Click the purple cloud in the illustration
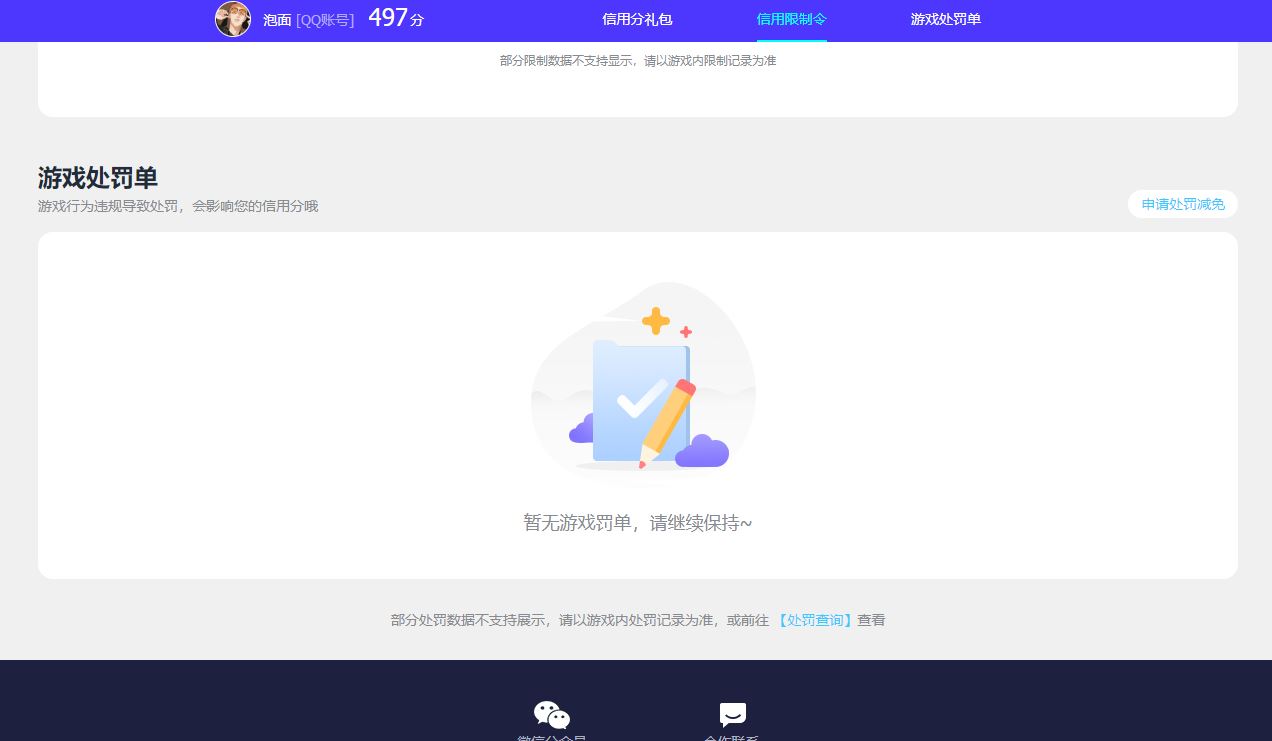The width and height of the screenshot is (1272, 741). [x=702, y=453]
